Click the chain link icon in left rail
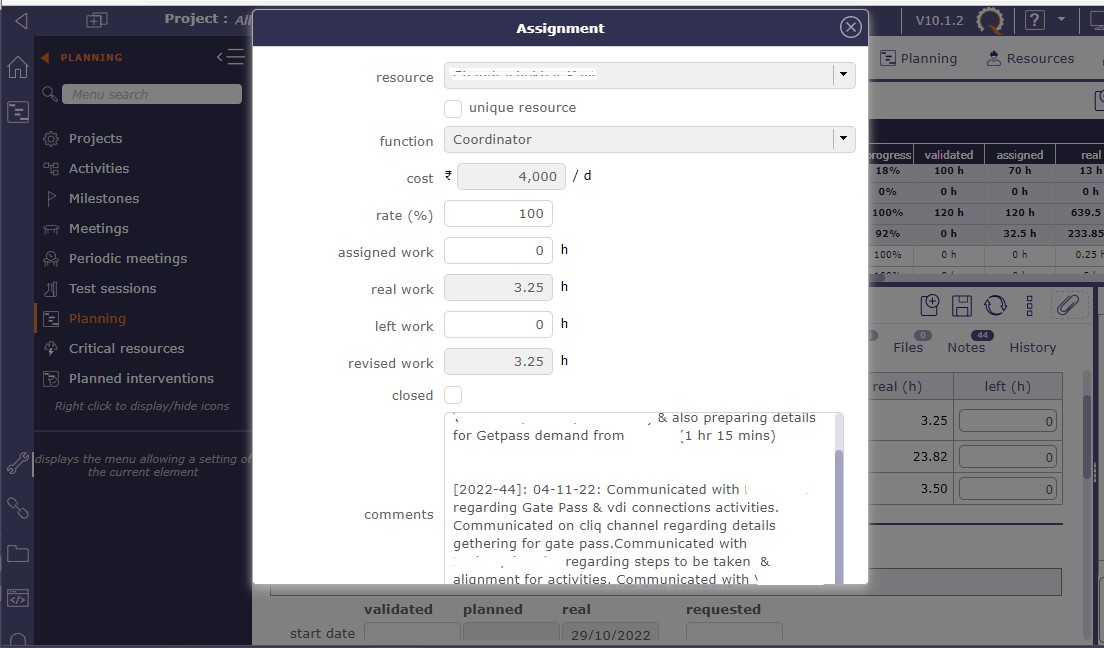Image resolution: width=1104 pixels, height=648 pixels. coord(17,508)
